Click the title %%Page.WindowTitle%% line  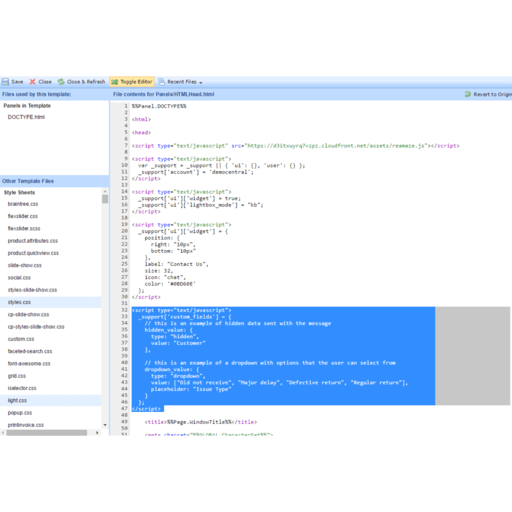[x=201, y=422]
